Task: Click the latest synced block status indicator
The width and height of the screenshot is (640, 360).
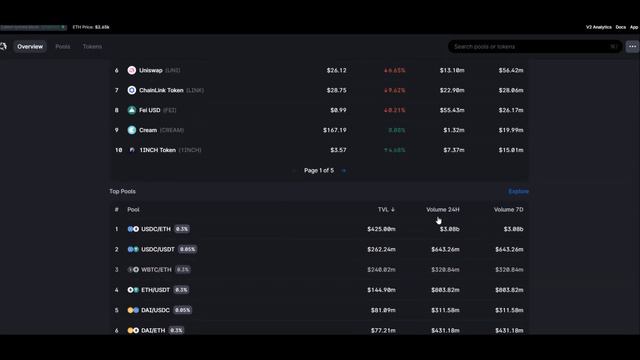Action: [33, 27]
